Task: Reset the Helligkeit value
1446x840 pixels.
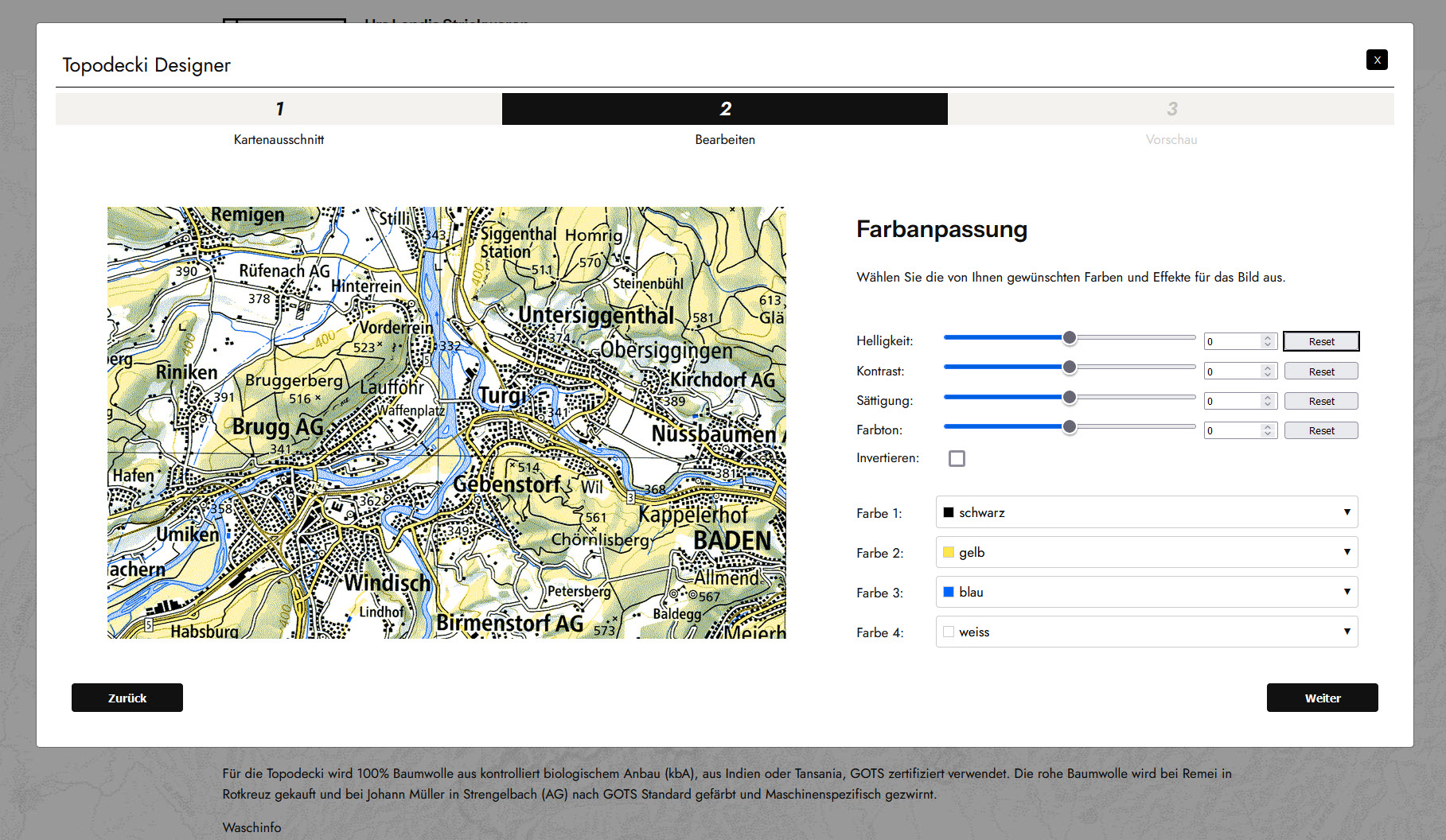Action: pos(1321,341)
